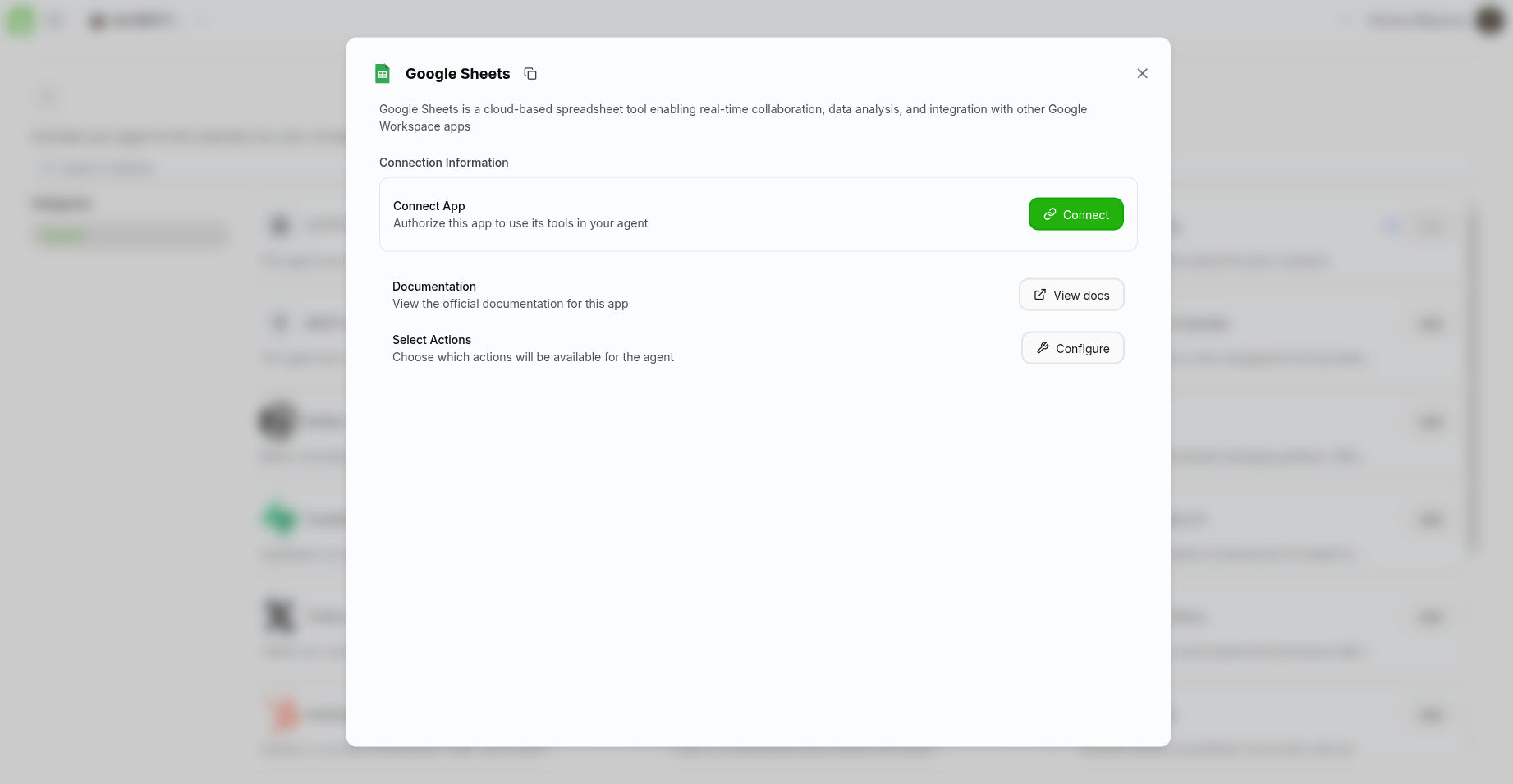The image size is (1513, 784).
Task: Click the green status badge in the left sidebar
Action: [62, 234]
